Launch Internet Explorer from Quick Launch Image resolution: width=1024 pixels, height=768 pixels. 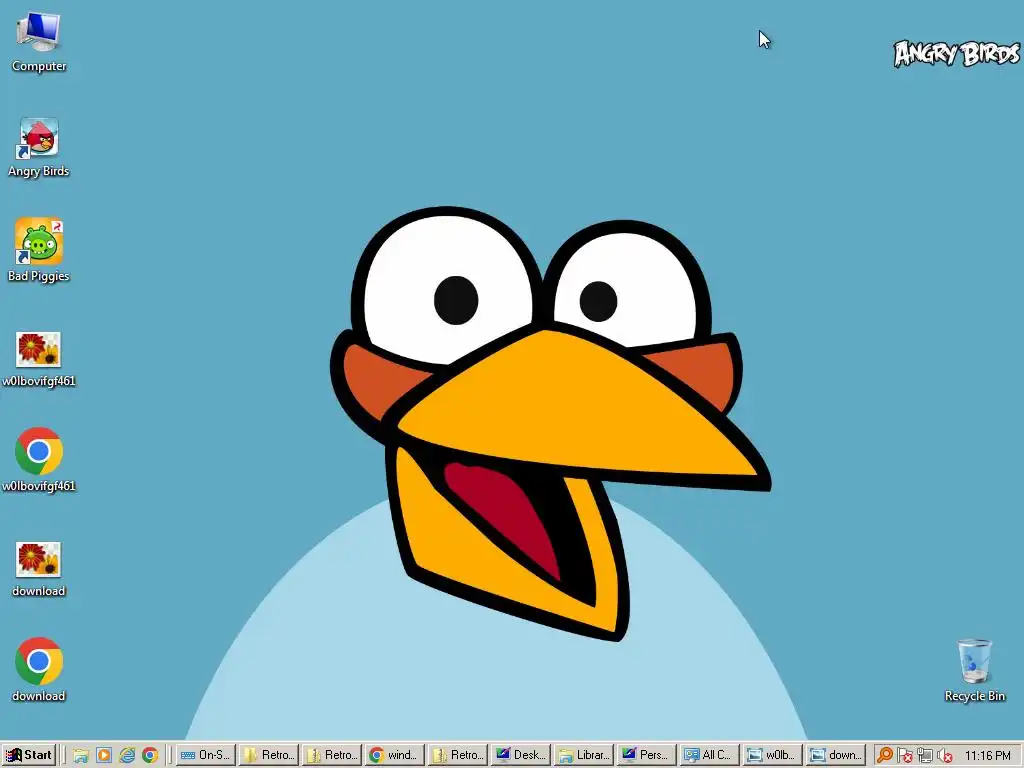coord(127,755)
